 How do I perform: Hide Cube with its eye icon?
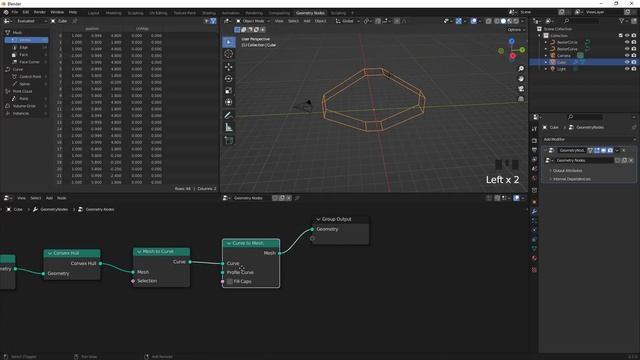(627, 62)
